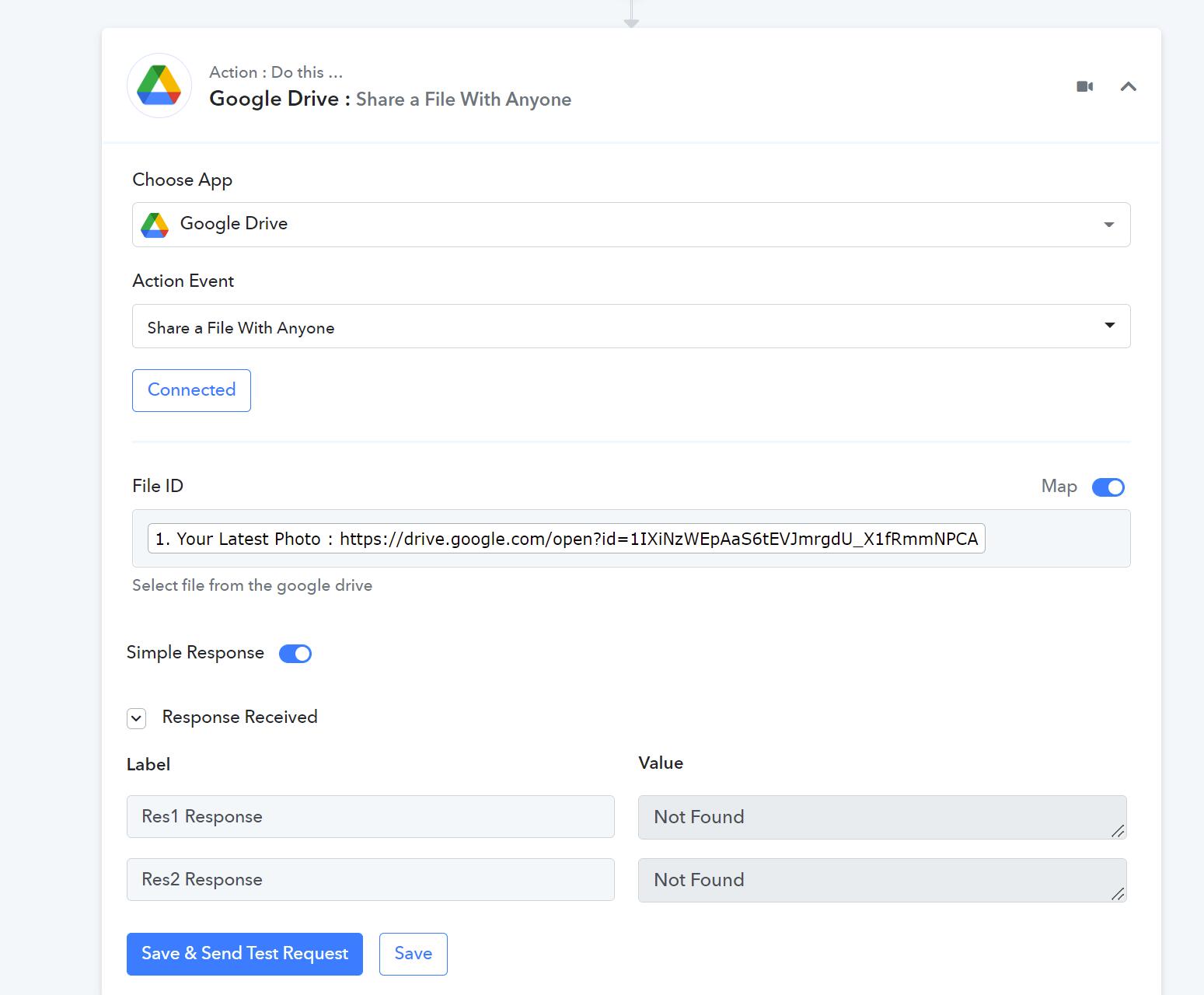The height and width of the screenshot is (995, 1204).
Task: Click the 'Select file from the google drive' hint
Action: [x=252, y=585]
